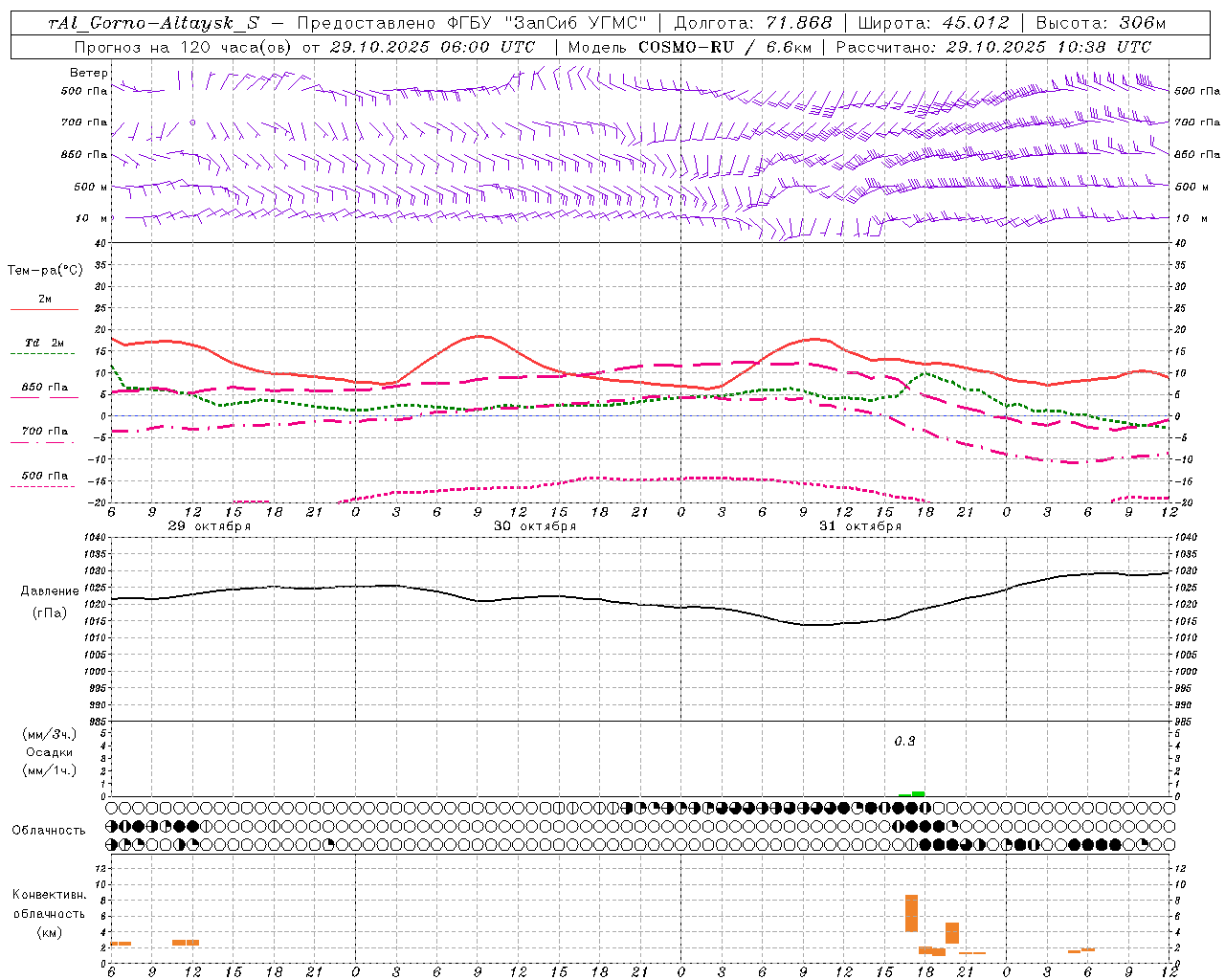Click the Облачность cloud cover label
1225x980 pixels.
point(49,831)
